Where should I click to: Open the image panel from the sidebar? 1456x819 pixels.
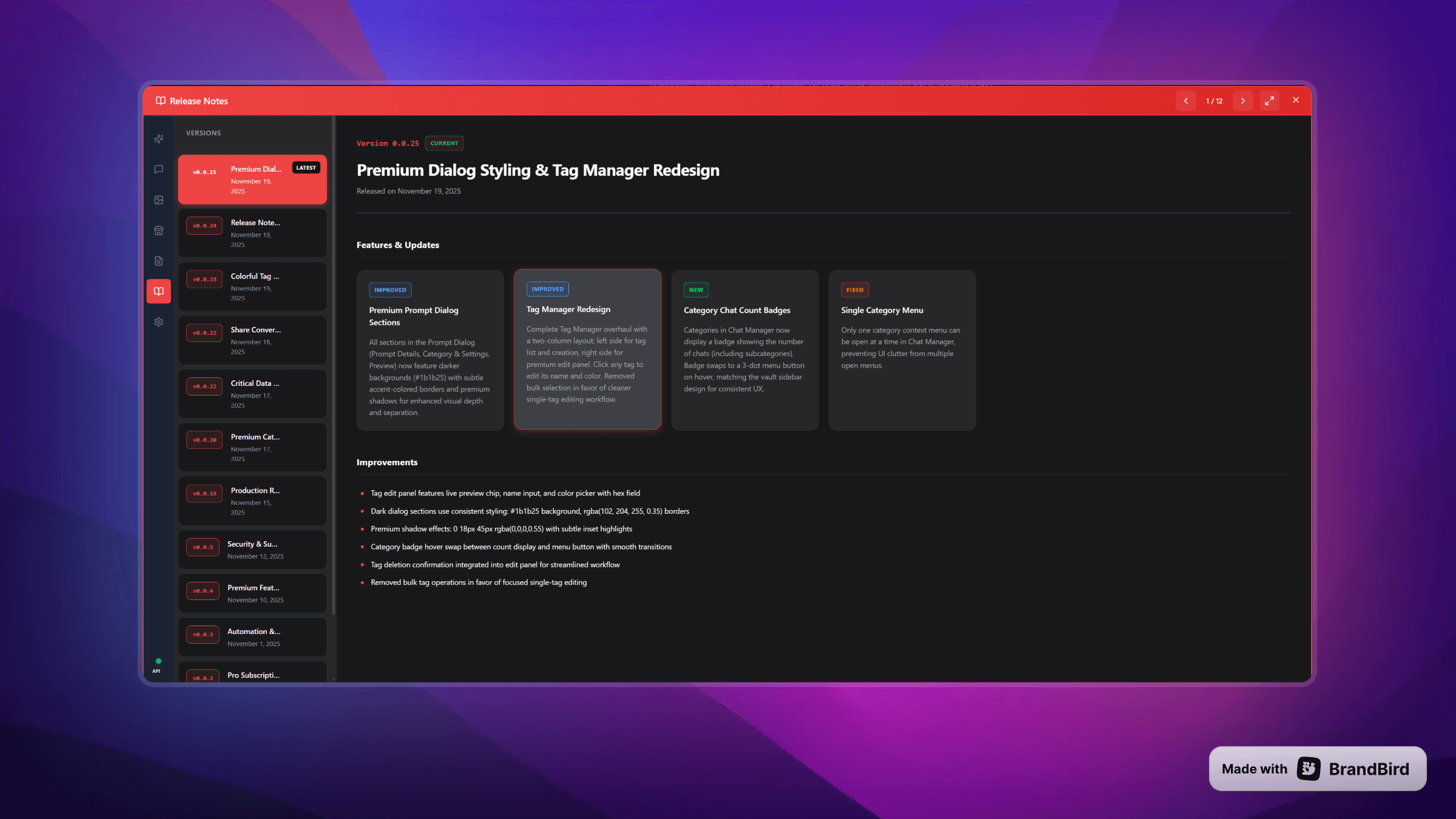(158, 199)
